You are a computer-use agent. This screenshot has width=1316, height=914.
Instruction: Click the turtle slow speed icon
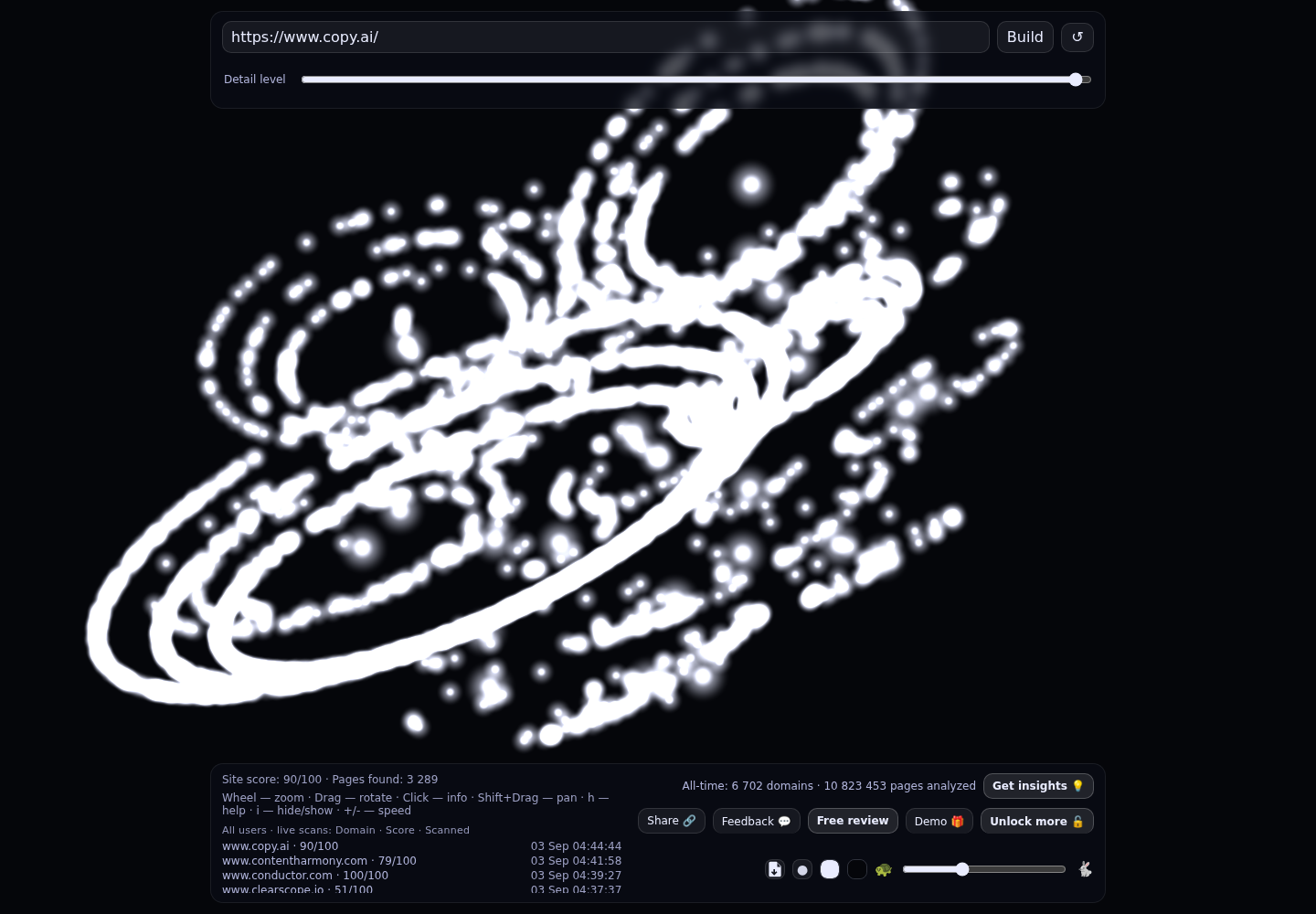[x=883, y=869]
